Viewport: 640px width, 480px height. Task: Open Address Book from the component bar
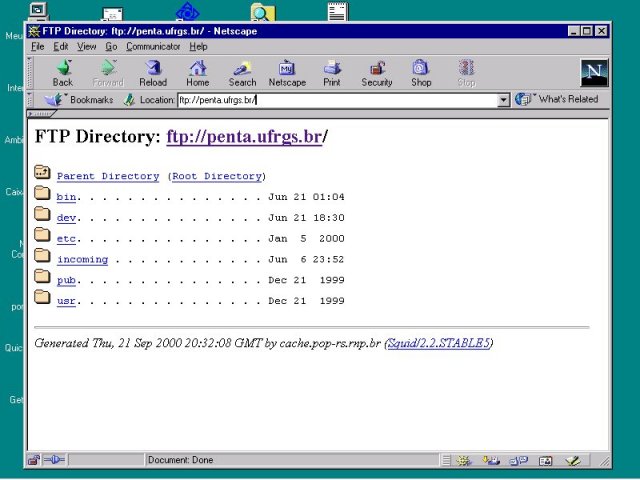click(x=546, y=461)
